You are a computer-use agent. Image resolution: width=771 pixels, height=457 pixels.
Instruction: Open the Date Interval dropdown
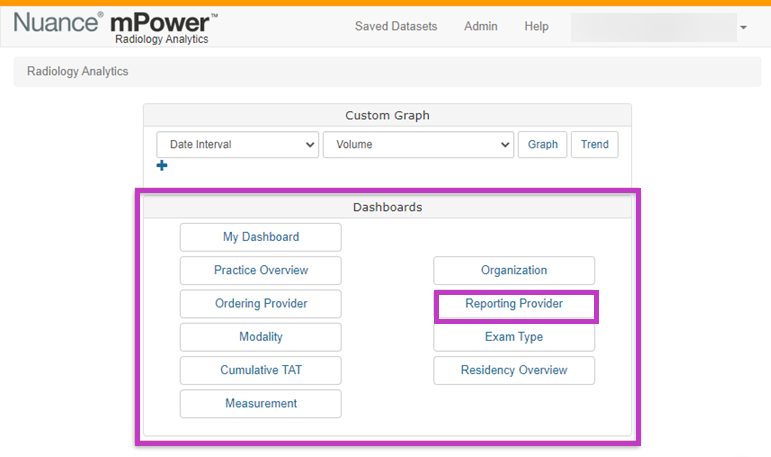pos(237,145)
